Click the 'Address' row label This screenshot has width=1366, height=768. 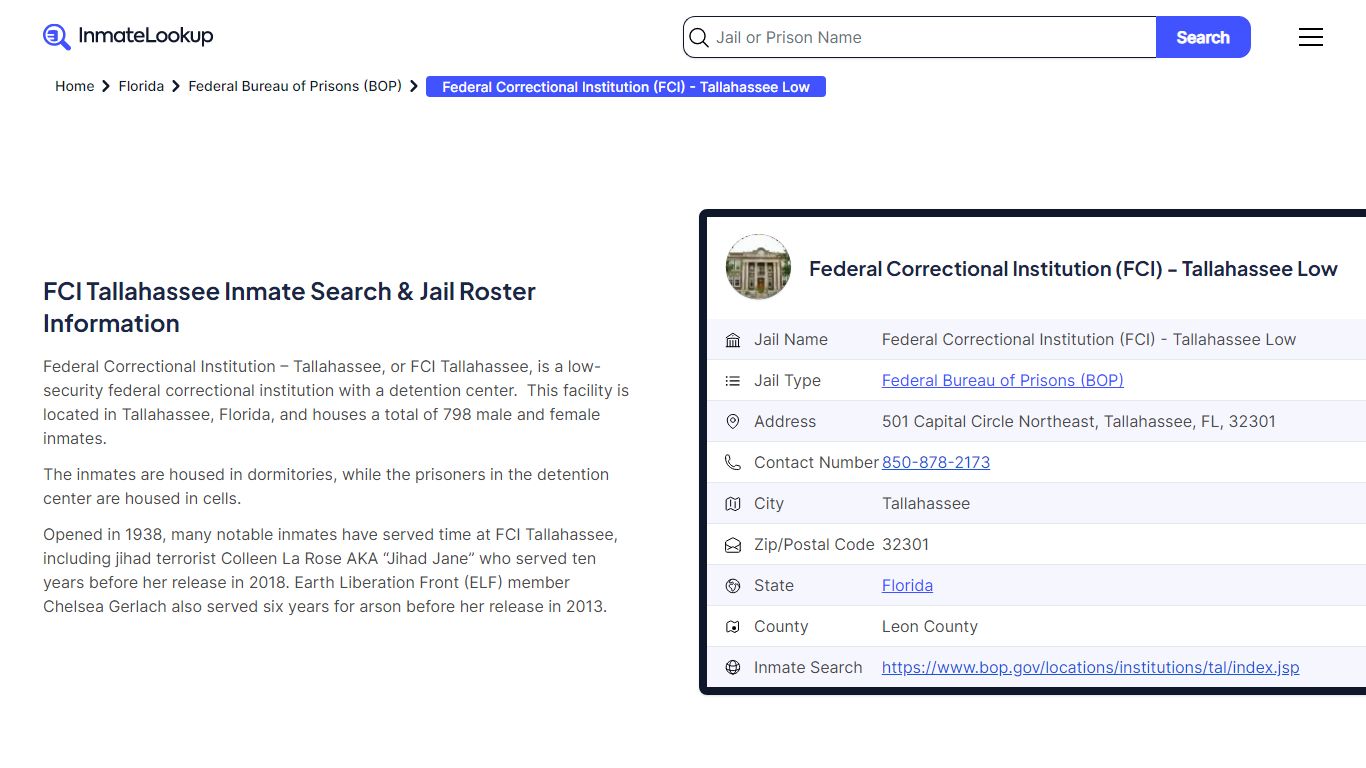[785, 421]
